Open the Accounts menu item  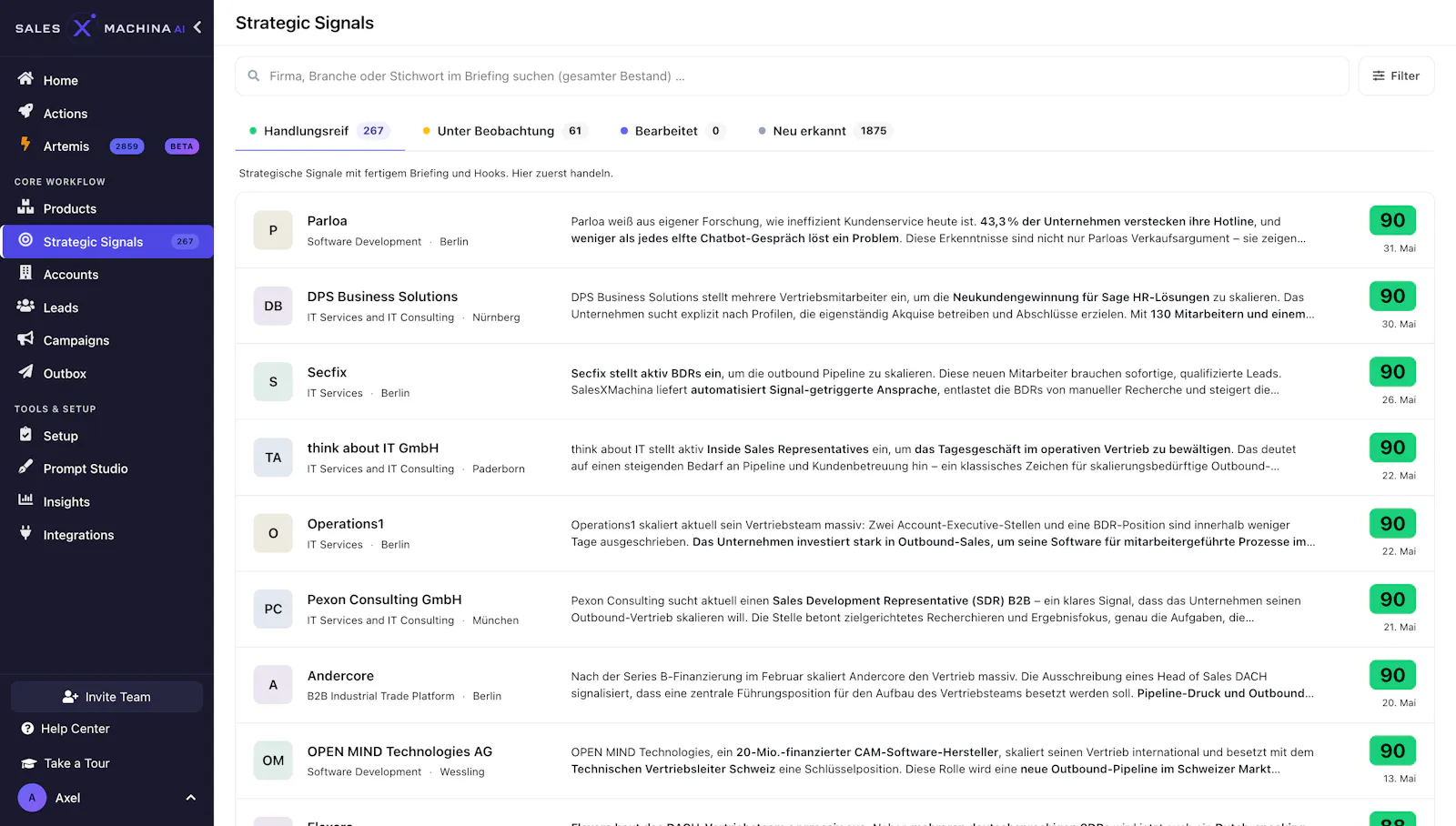[x=106, y=275]
